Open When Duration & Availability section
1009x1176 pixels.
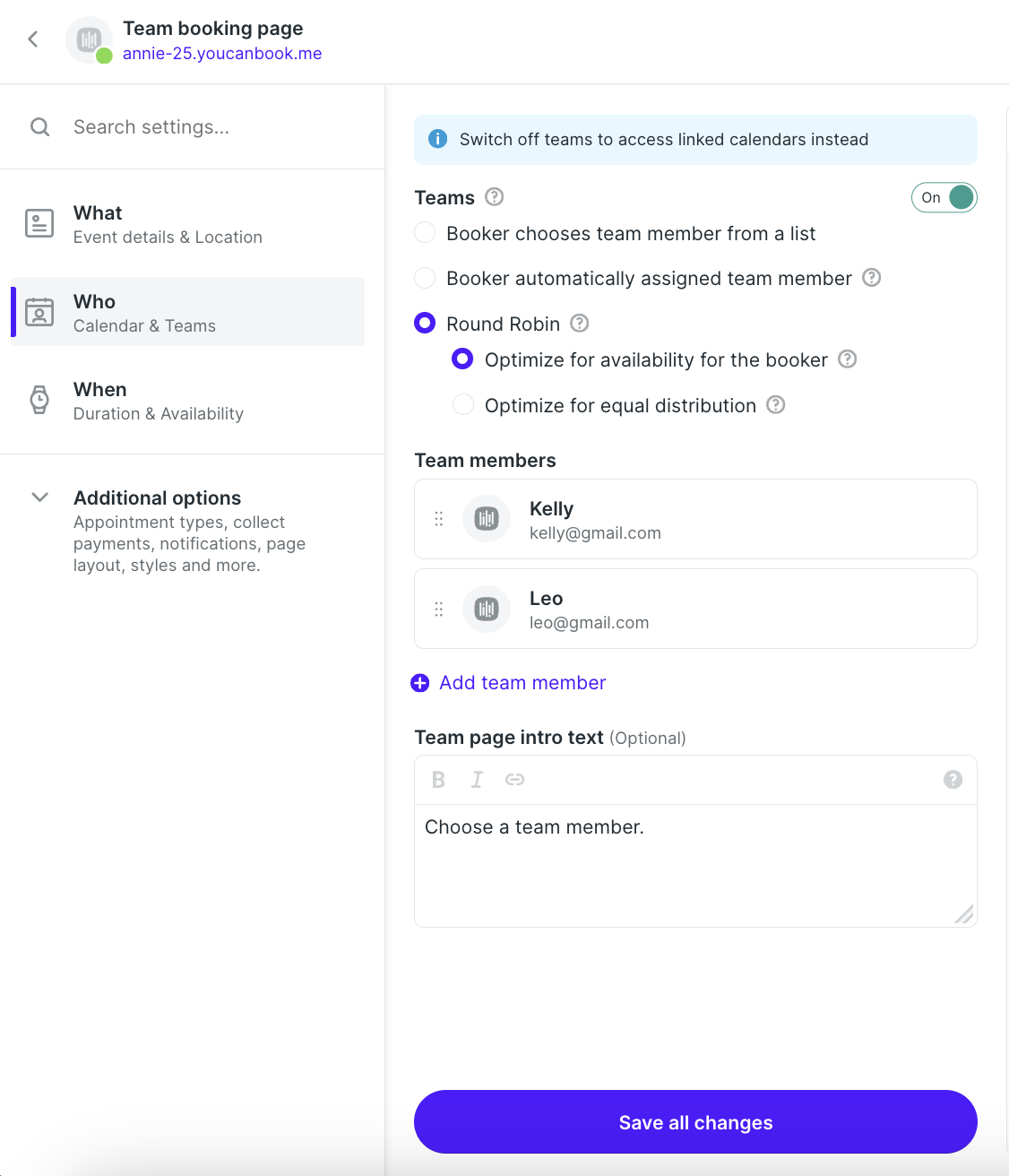point(188,401)
